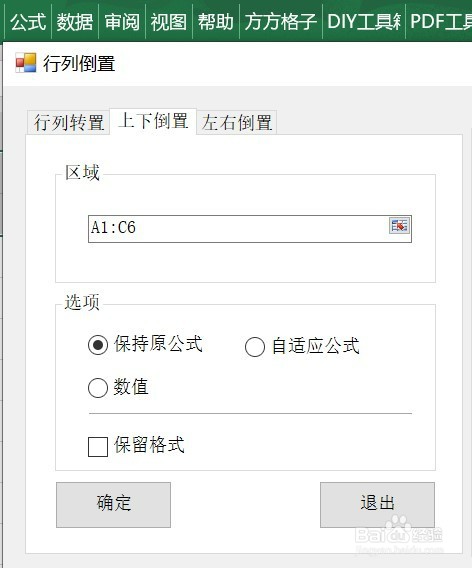The image size is (472, 568).
Task: Click the 确定 button
Action: [113, 505]
